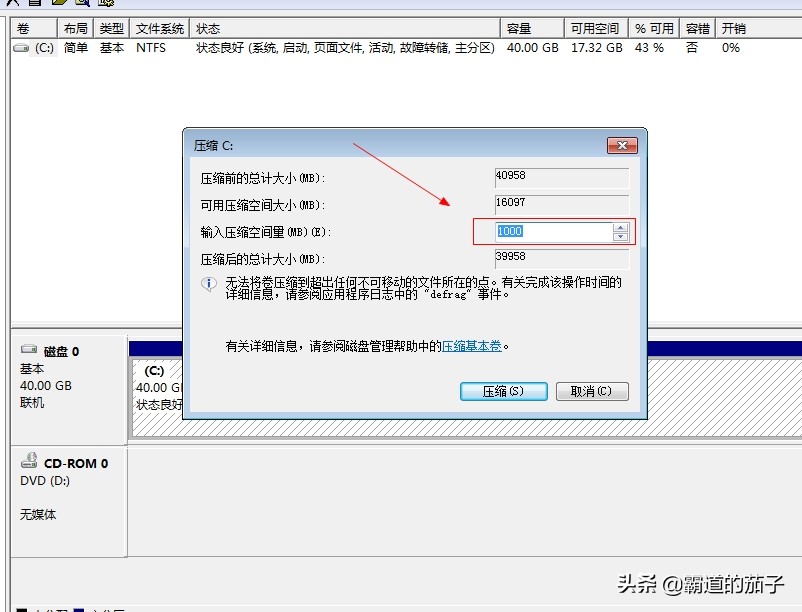Click the 磁盘 0 disk icon
The image size is (802, 612).
26,349
